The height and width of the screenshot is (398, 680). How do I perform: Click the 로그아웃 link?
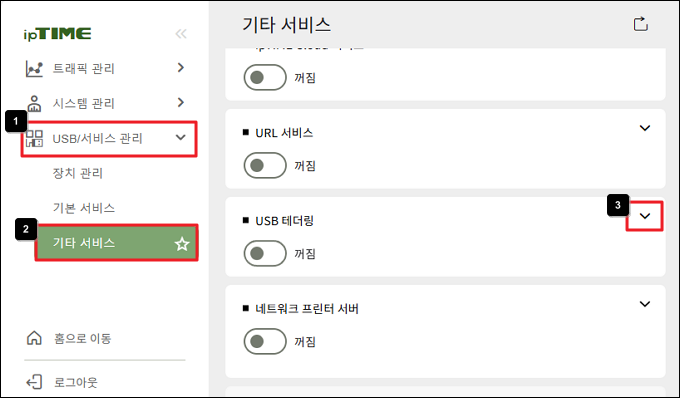[75, 382]
